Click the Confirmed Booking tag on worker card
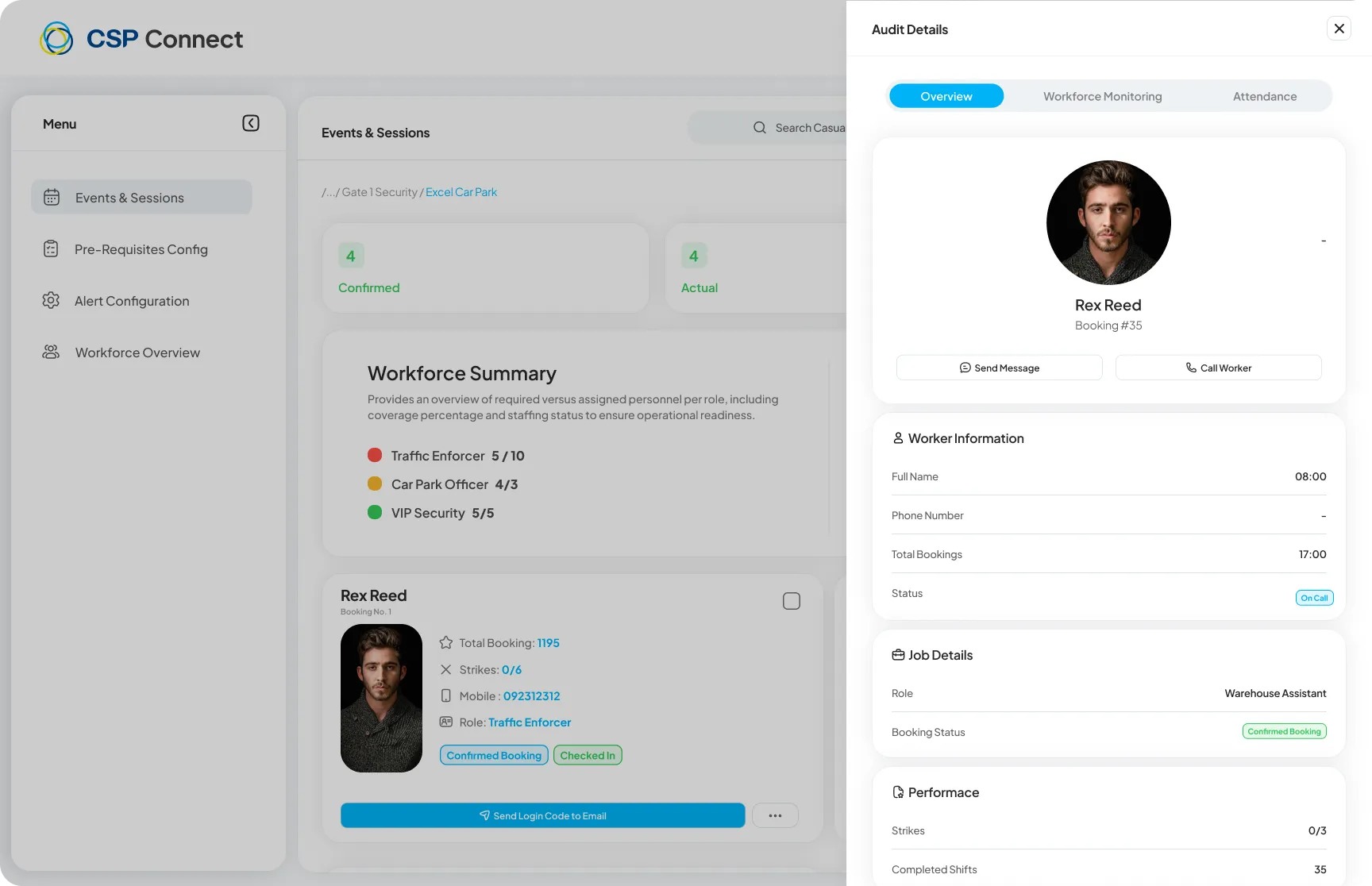 [494, 755]
